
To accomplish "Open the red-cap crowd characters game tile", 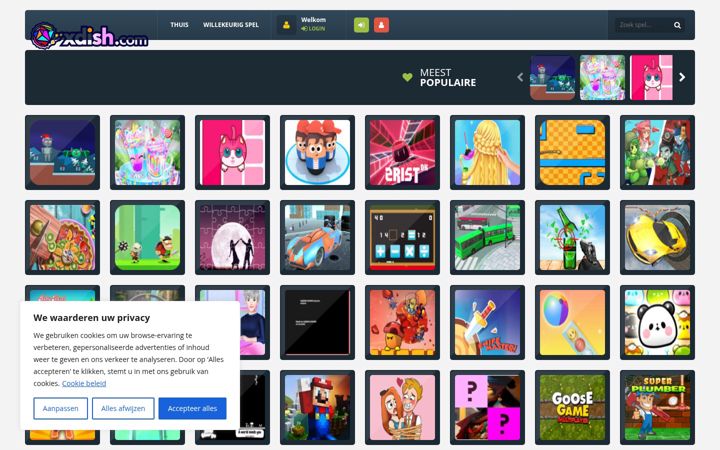I will click(x=317, y=152).
